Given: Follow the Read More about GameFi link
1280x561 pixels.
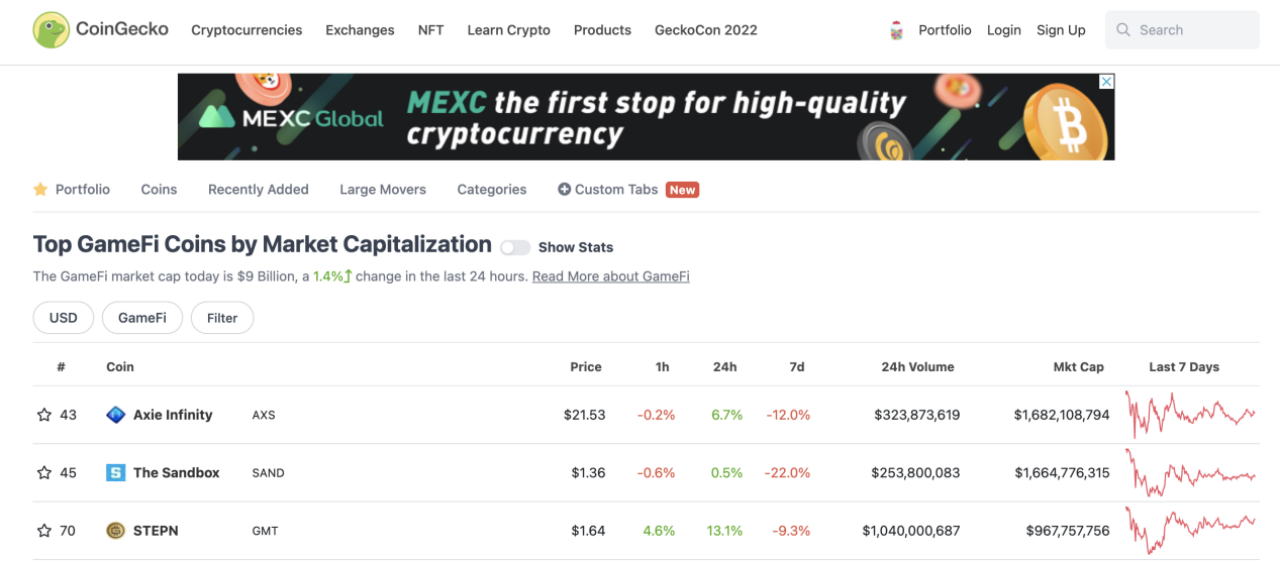Looking at the screenshot, I should pos(611,276).
